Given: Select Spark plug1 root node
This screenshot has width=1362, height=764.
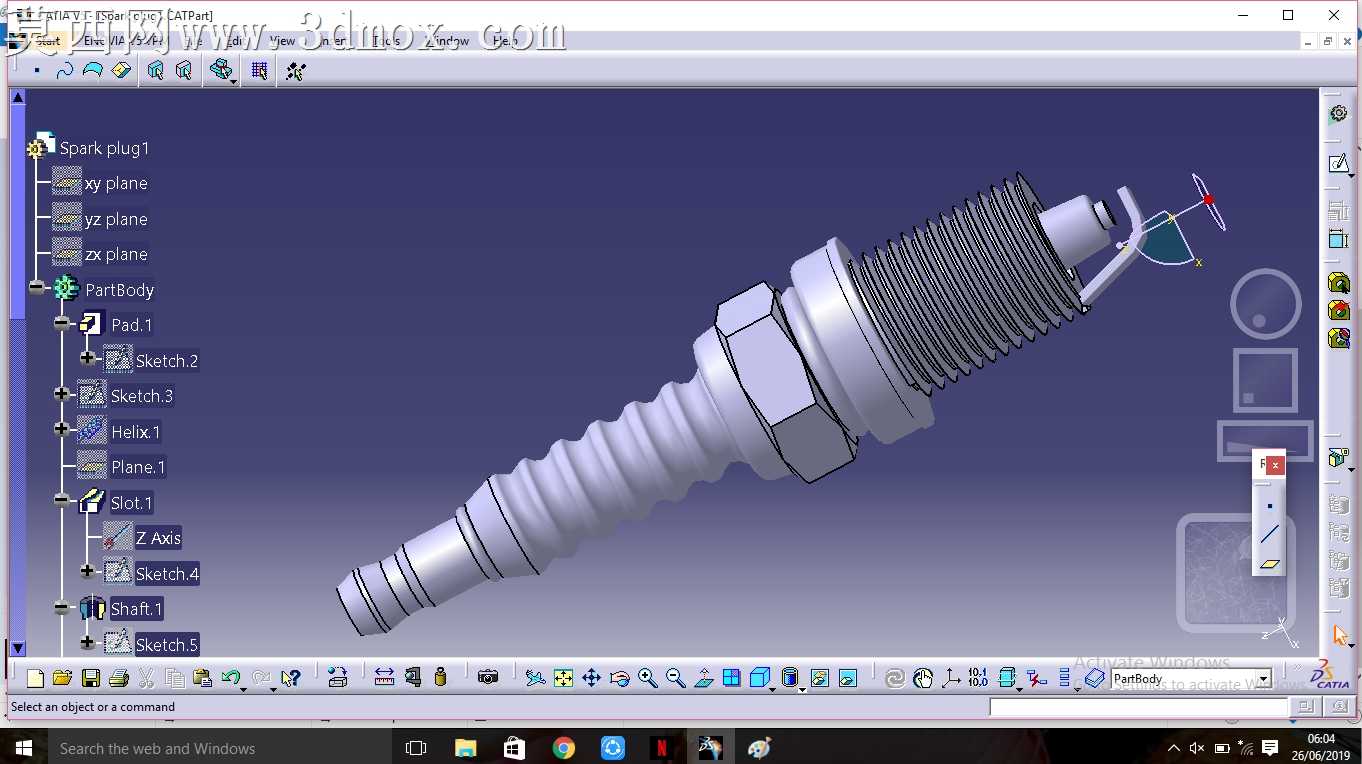Looking at the screenshot, I should coord(104,148).
